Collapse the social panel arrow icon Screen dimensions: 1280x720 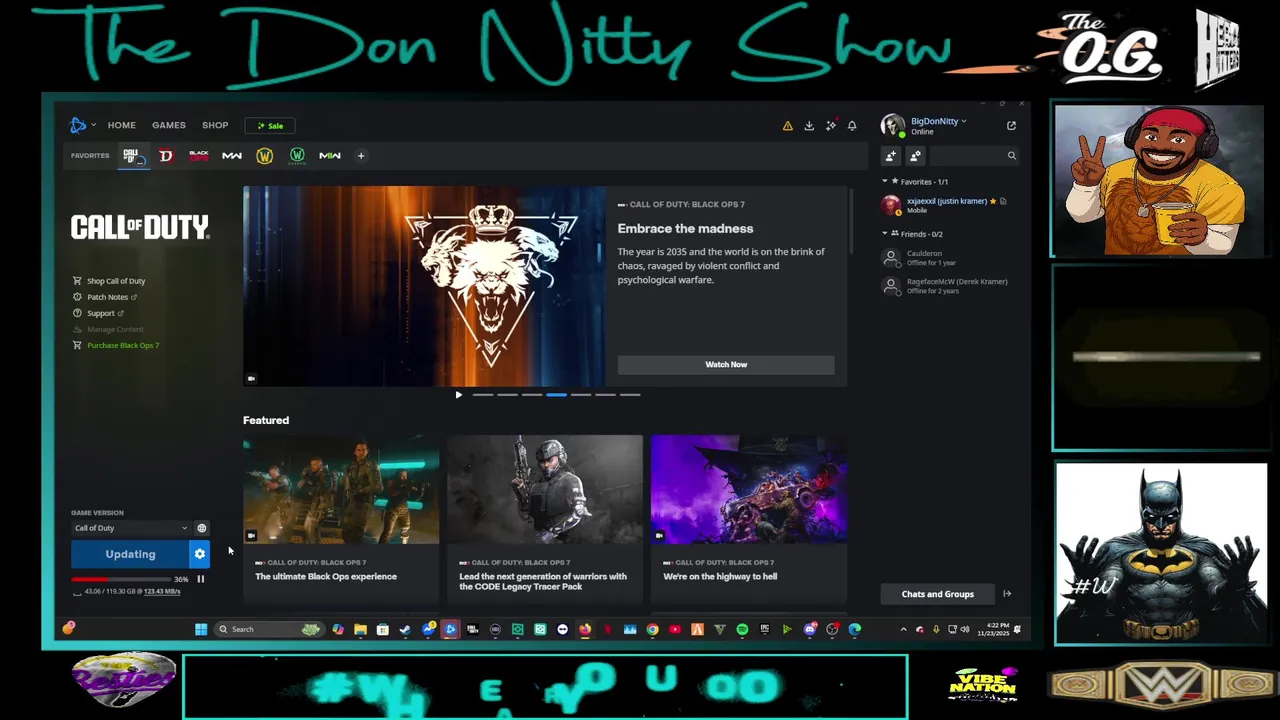1007,594
